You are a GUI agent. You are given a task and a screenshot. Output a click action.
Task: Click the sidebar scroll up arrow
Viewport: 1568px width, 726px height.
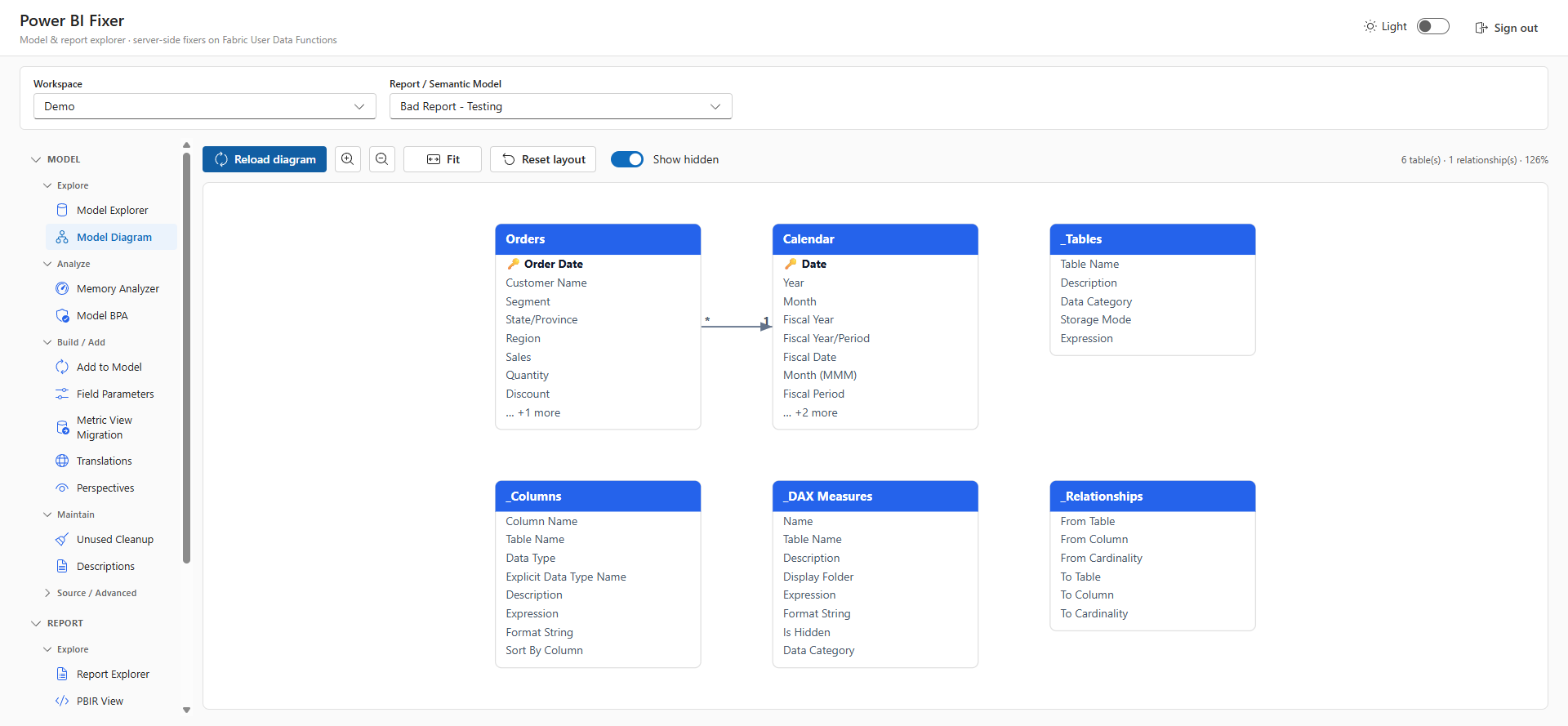click(186, 145)
